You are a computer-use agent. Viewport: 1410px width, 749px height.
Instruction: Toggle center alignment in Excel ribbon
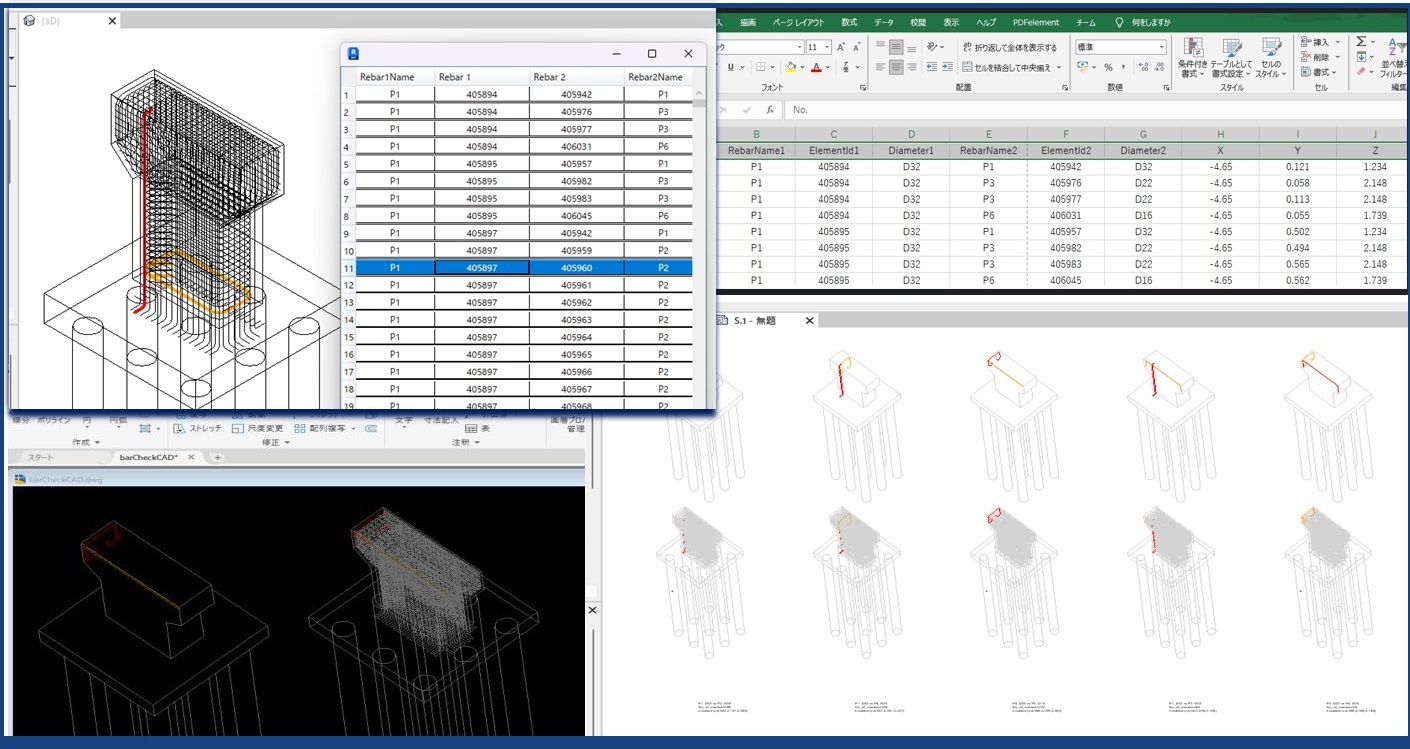pos(896,67)
